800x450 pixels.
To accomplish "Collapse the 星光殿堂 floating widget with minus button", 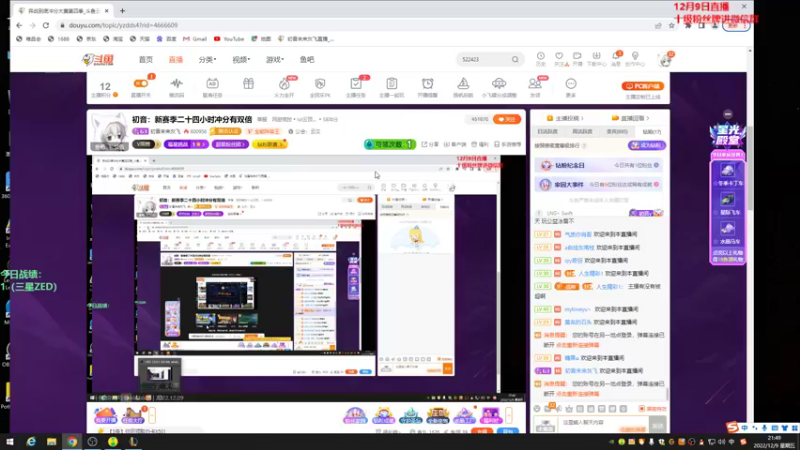I will pos(728,114).
